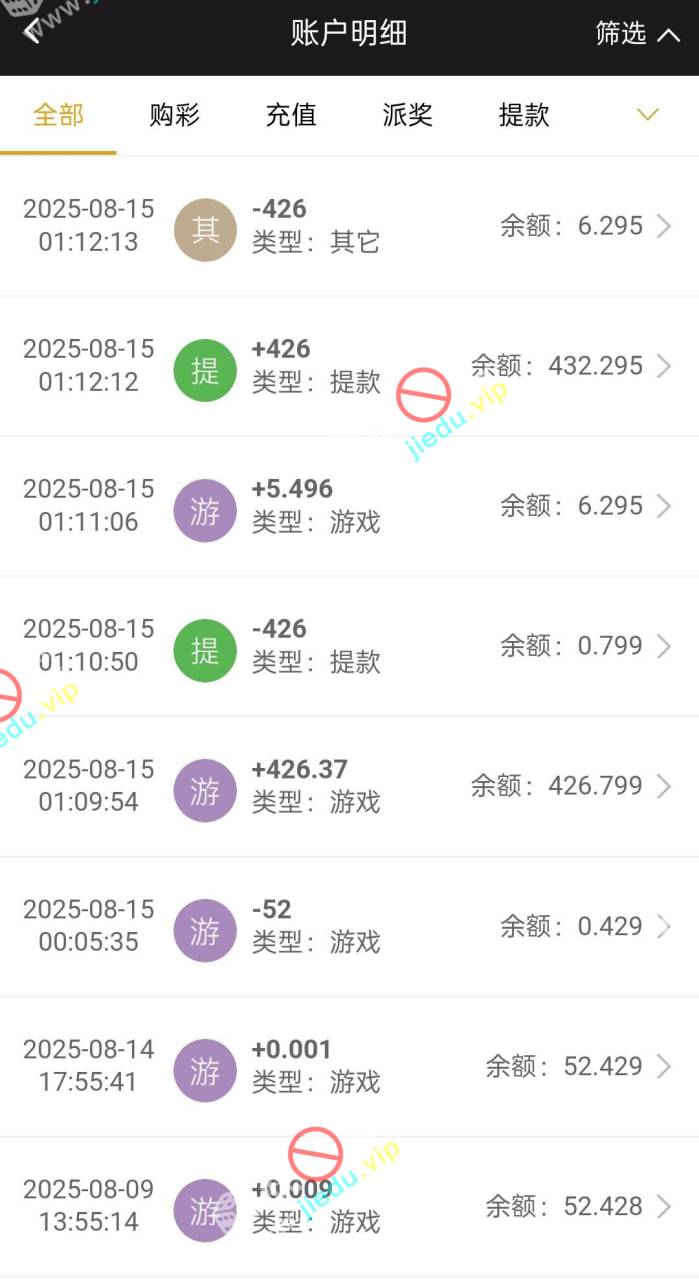699x1280 pixels.
Task: Switch to the 购彩 tab
Action: [175, 115]
